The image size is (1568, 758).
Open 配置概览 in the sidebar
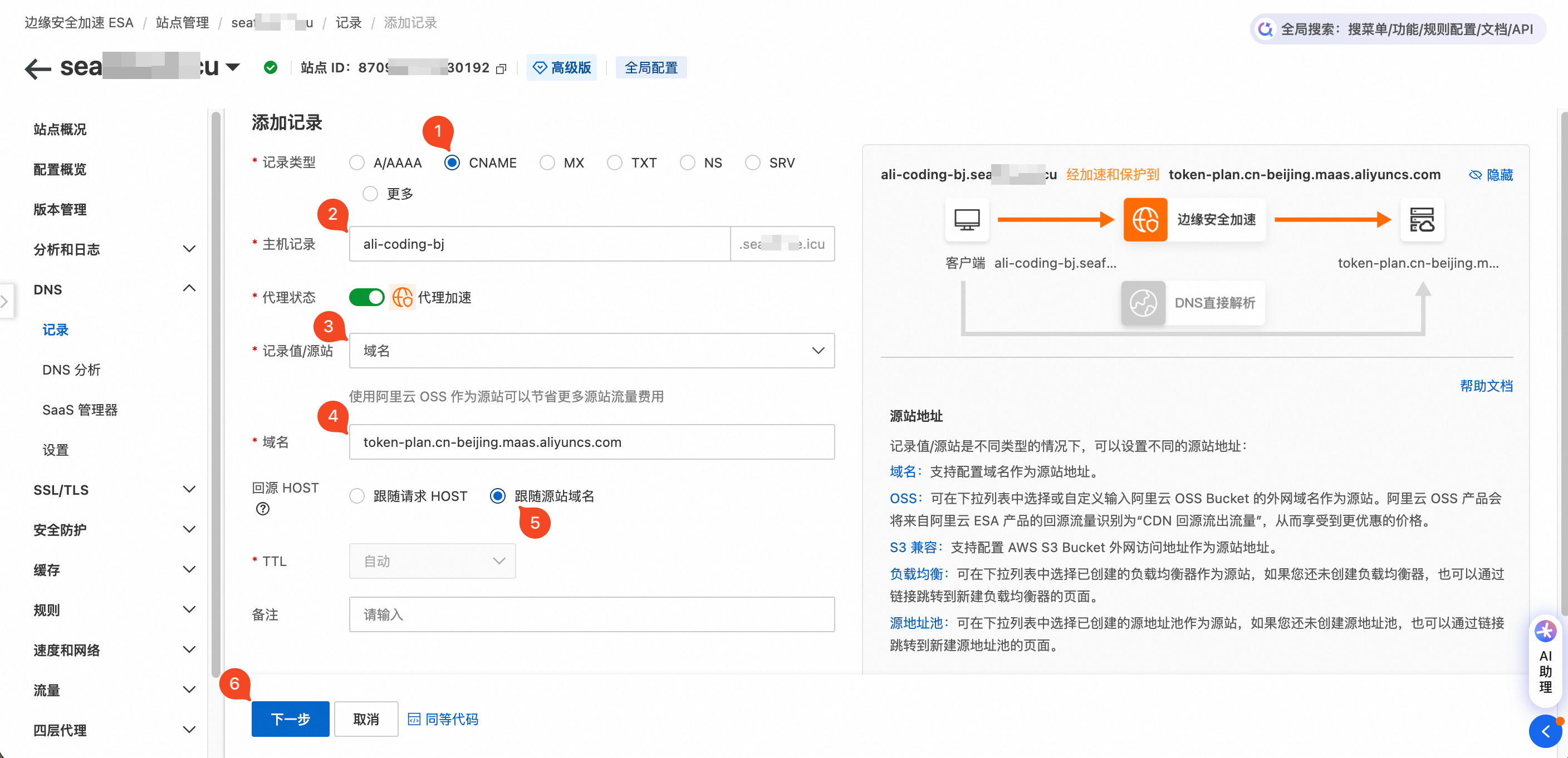(x=60, y=170)
